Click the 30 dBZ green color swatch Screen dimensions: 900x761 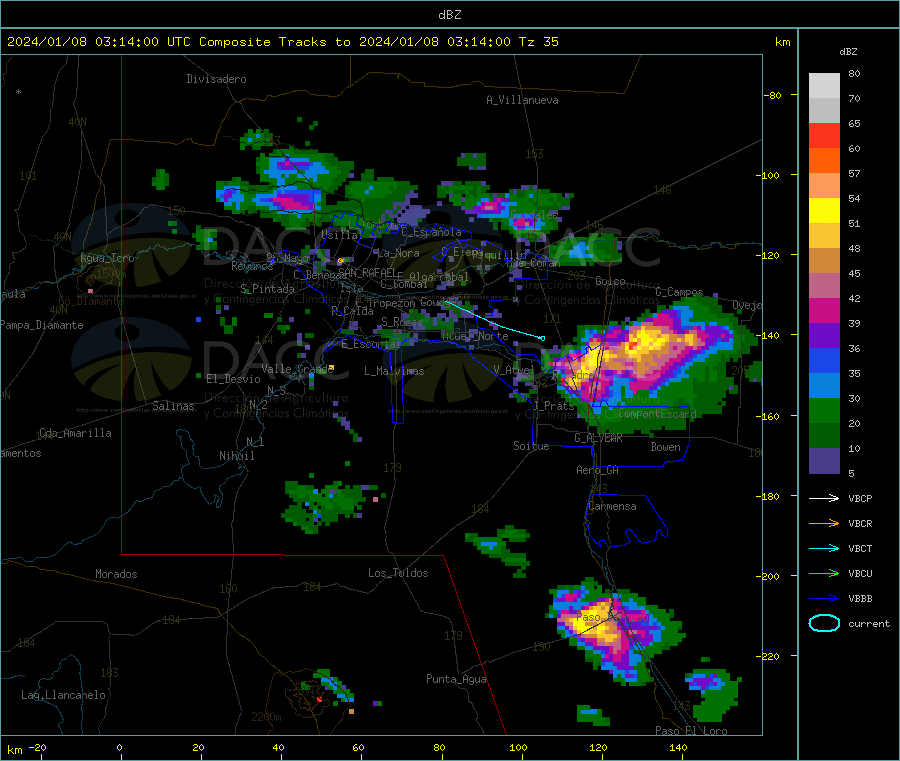pos(824,411)
